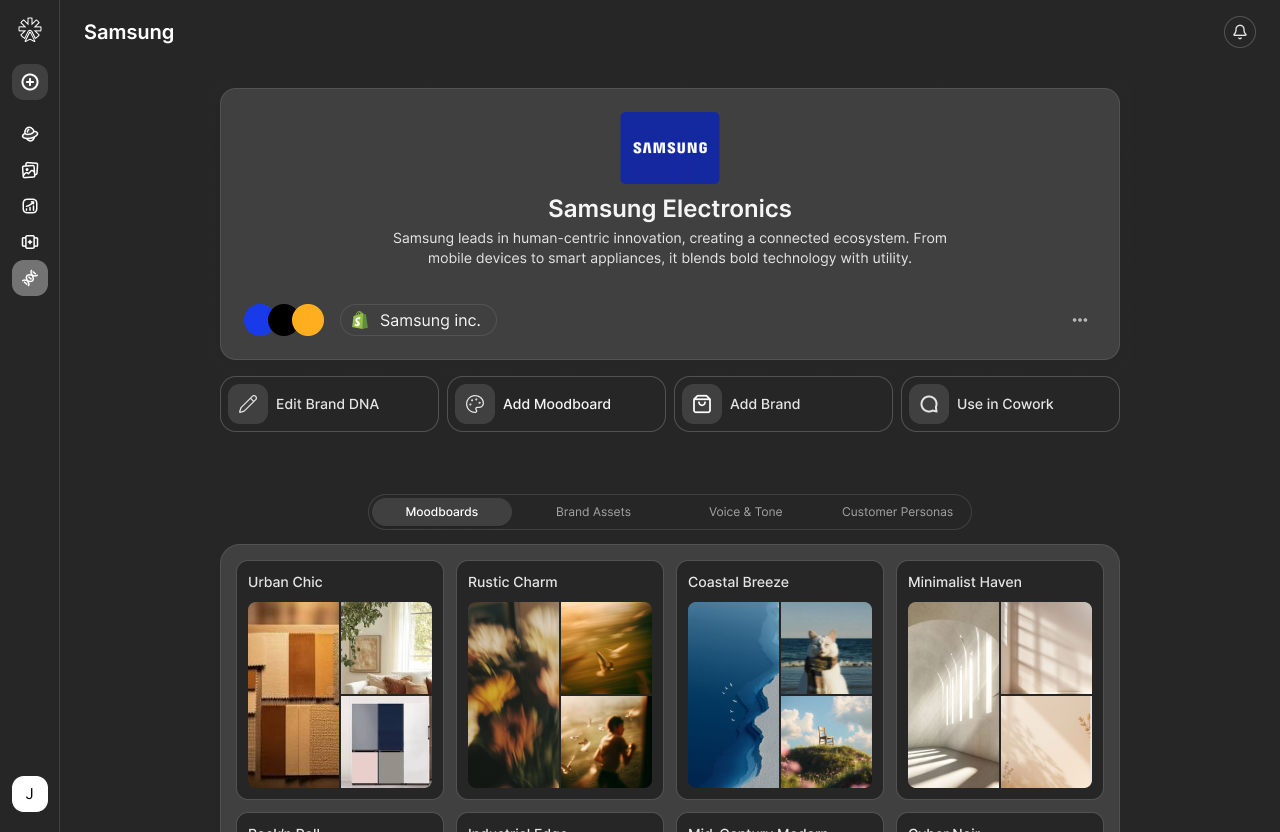
Task: Select the Brand DNA helix icon in the sidebar
Action: [x=30, y=278]
